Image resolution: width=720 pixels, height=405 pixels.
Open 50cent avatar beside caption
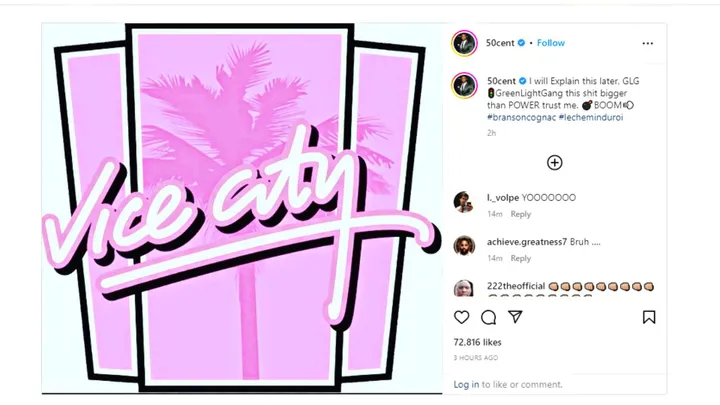[464, 85]
